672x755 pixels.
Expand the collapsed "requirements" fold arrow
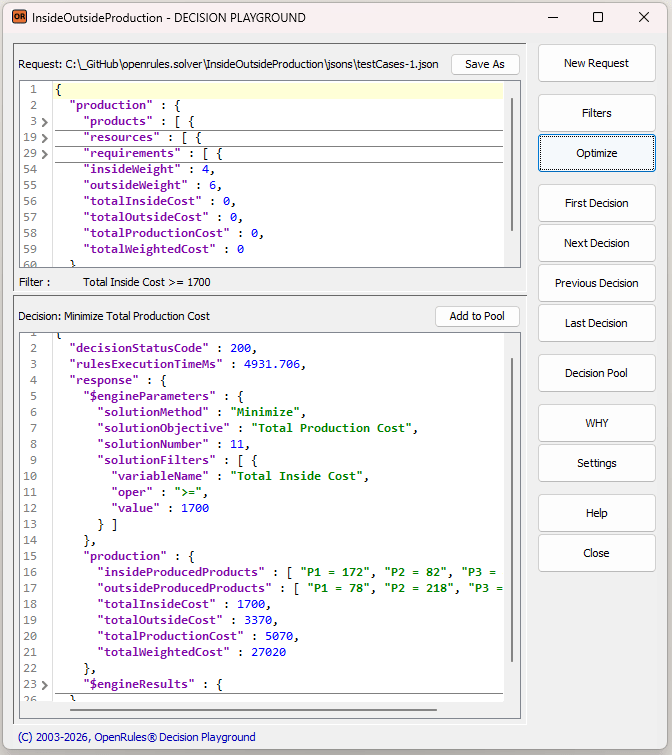[44, 154]
